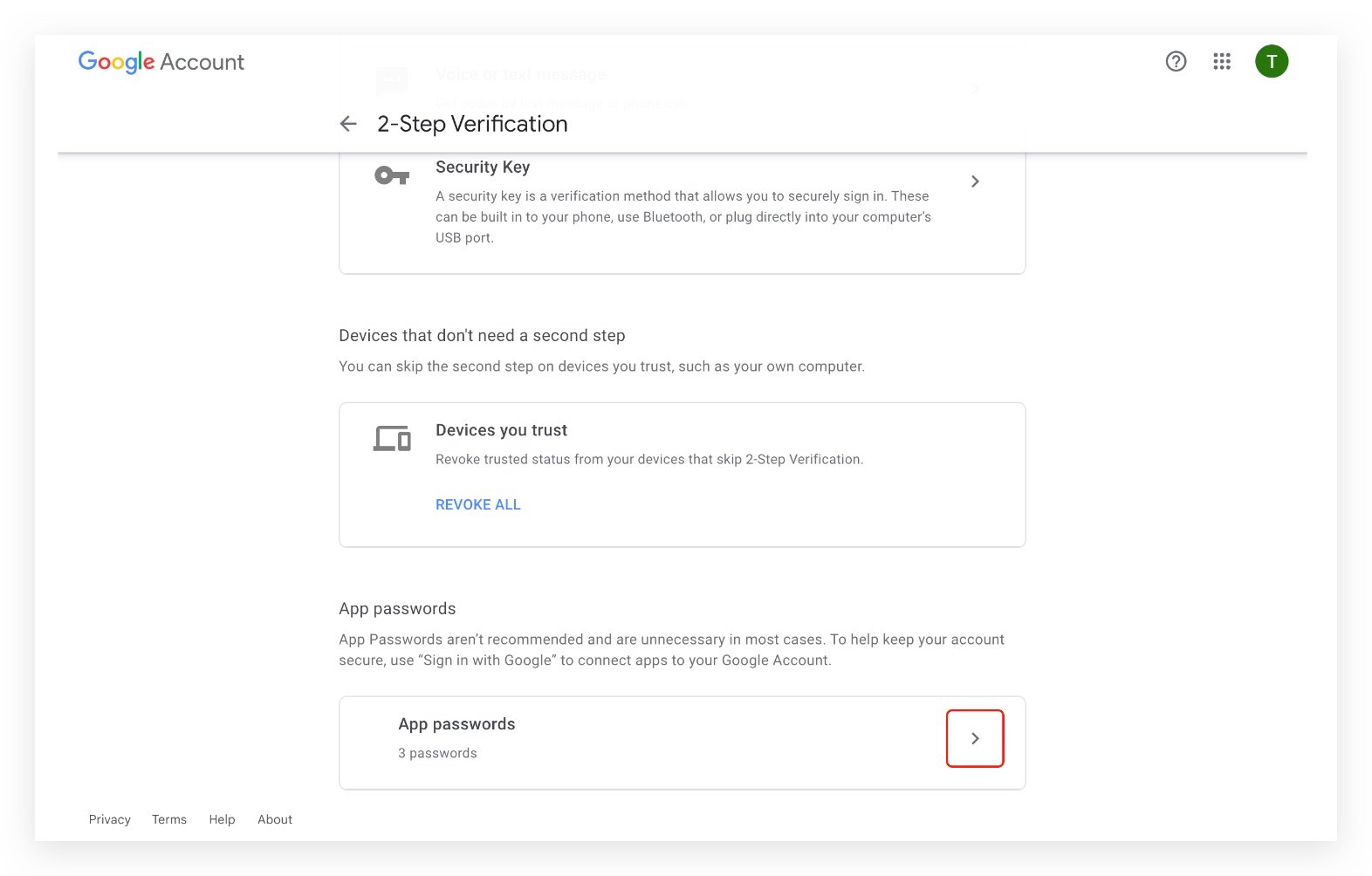Open the About footer link

click(x=275, y=819)
